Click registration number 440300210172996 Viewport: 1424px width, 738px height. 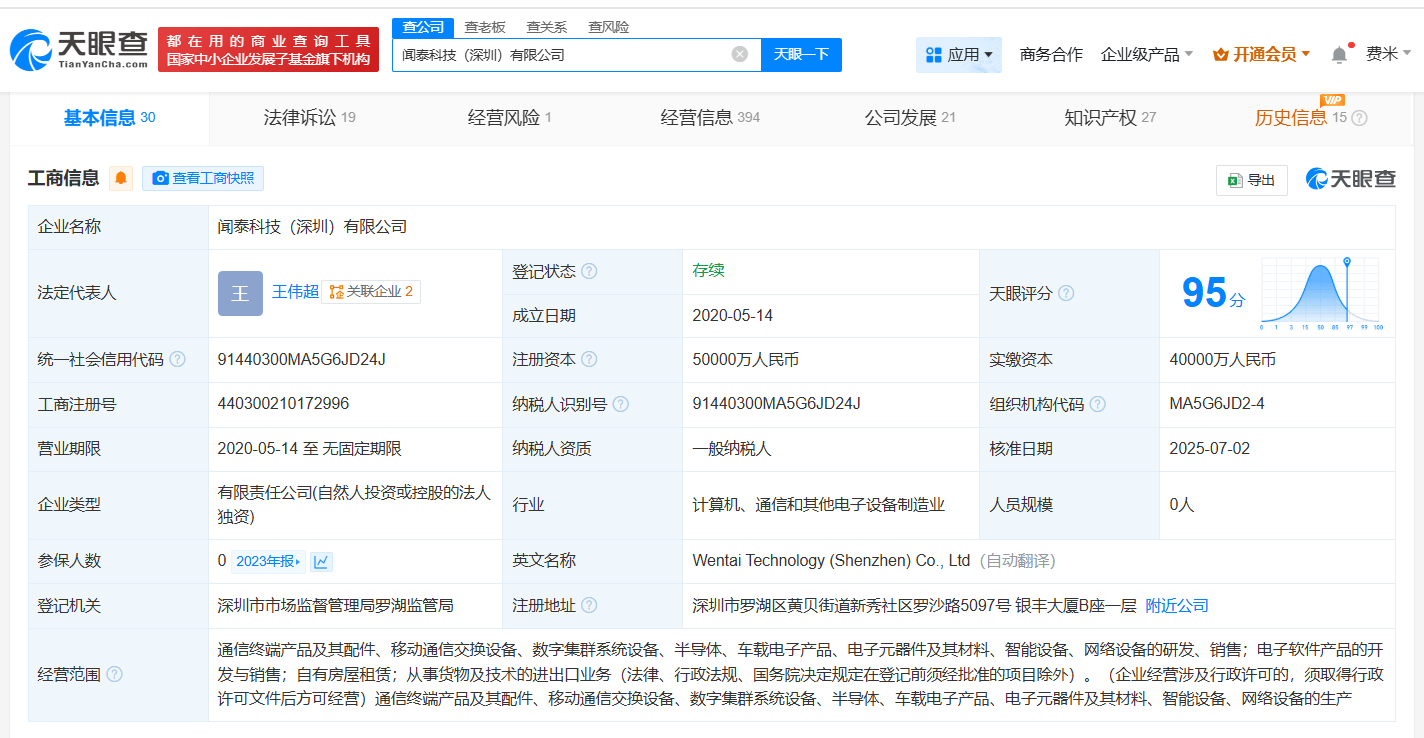[x=283, y=404]
